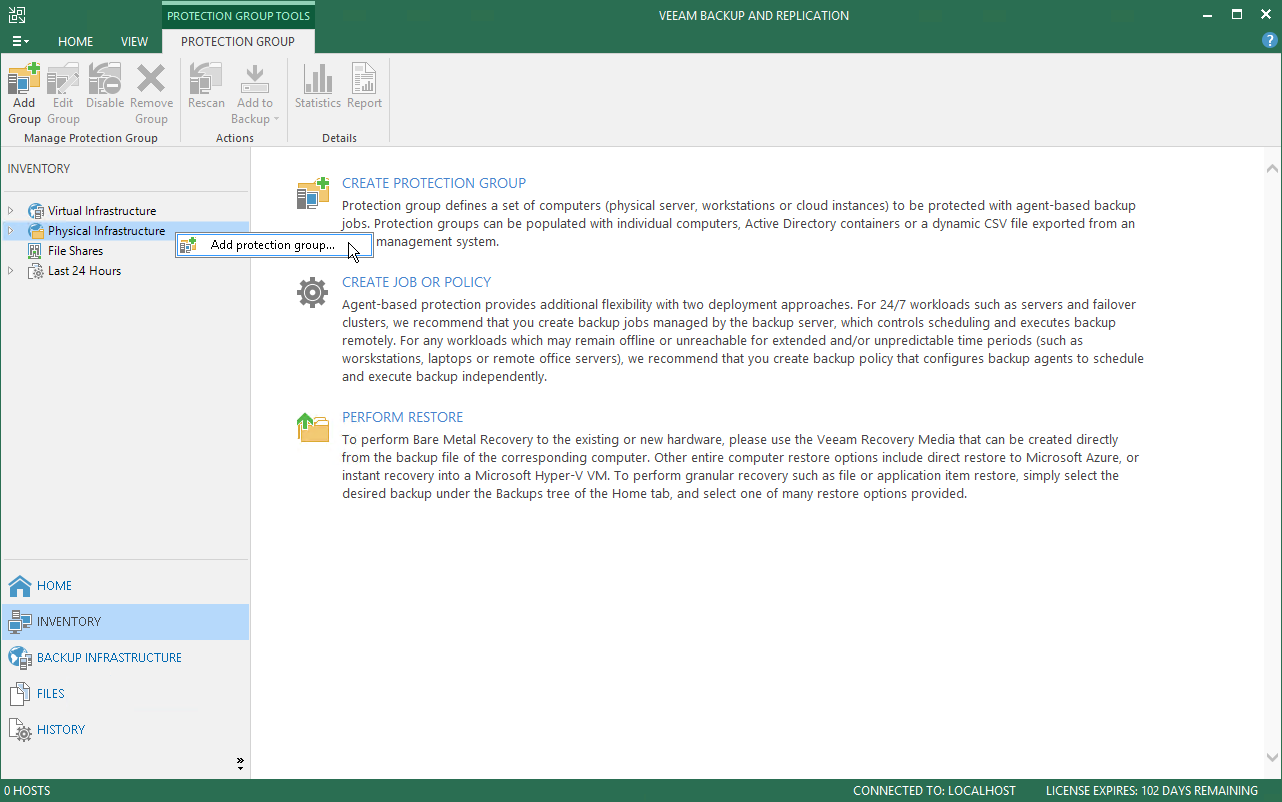Open the blue help question mark icon
This screenshot has width=1282, height=802.
coord(1270,41)
